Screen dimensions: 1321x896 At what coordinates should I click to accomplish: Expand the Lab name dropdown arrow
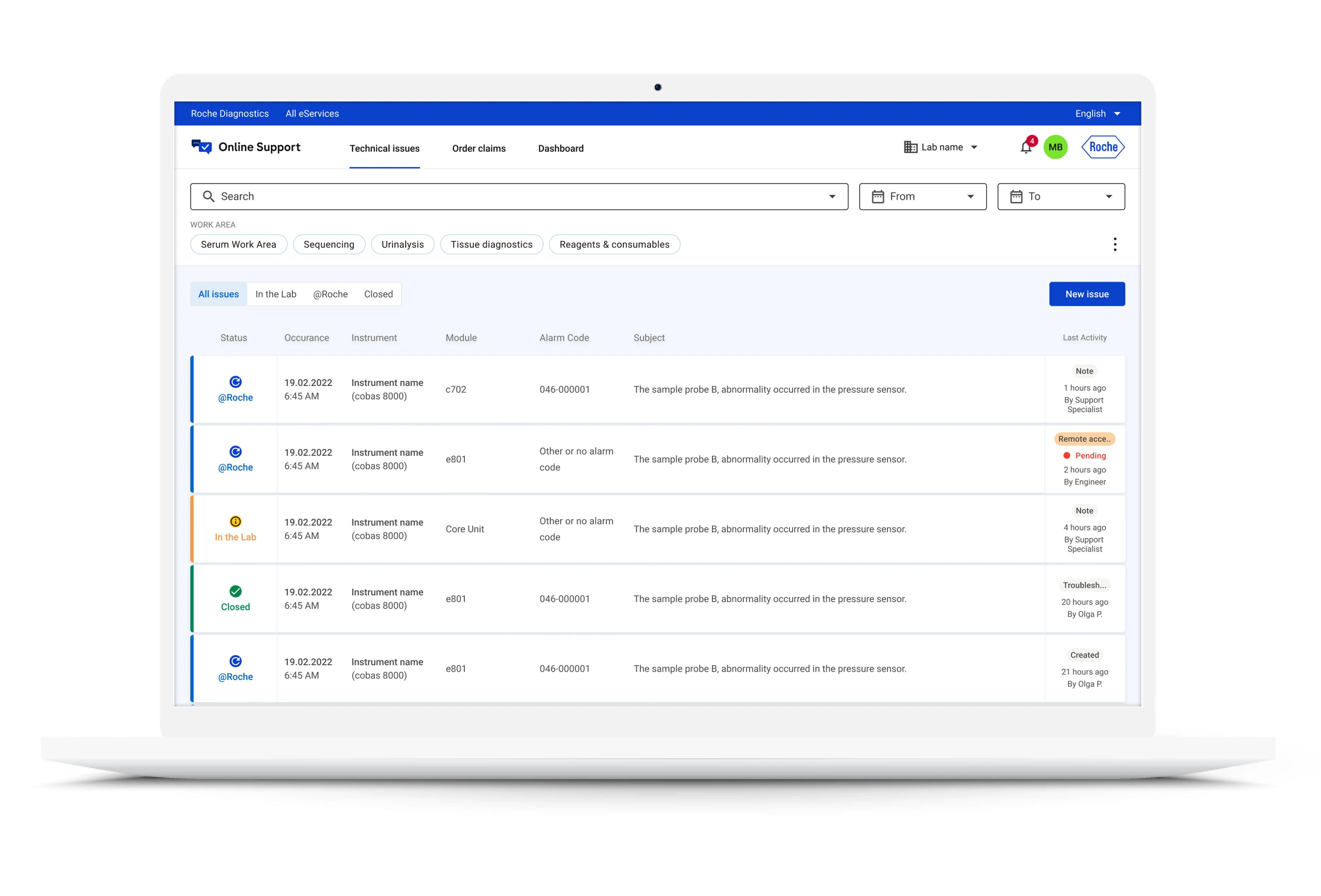coord(974,148)
